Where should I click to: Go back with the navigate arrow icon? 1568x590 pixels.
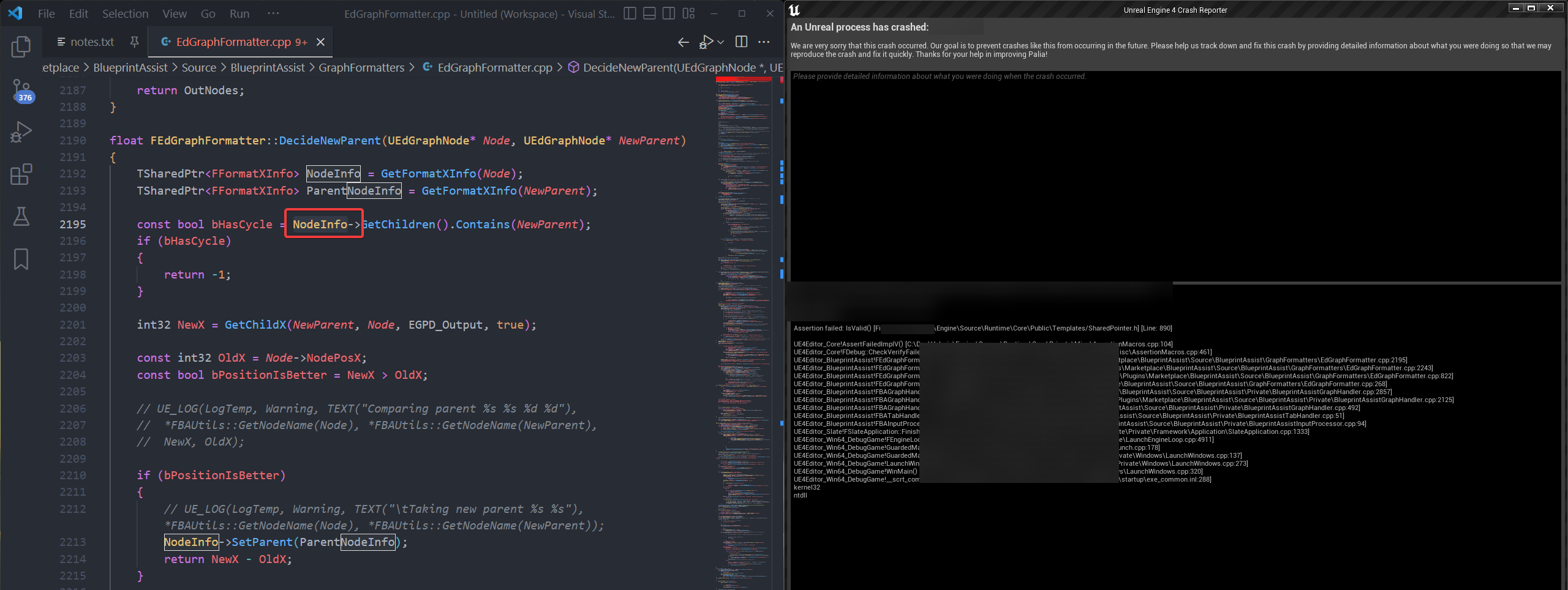(684, 42)
